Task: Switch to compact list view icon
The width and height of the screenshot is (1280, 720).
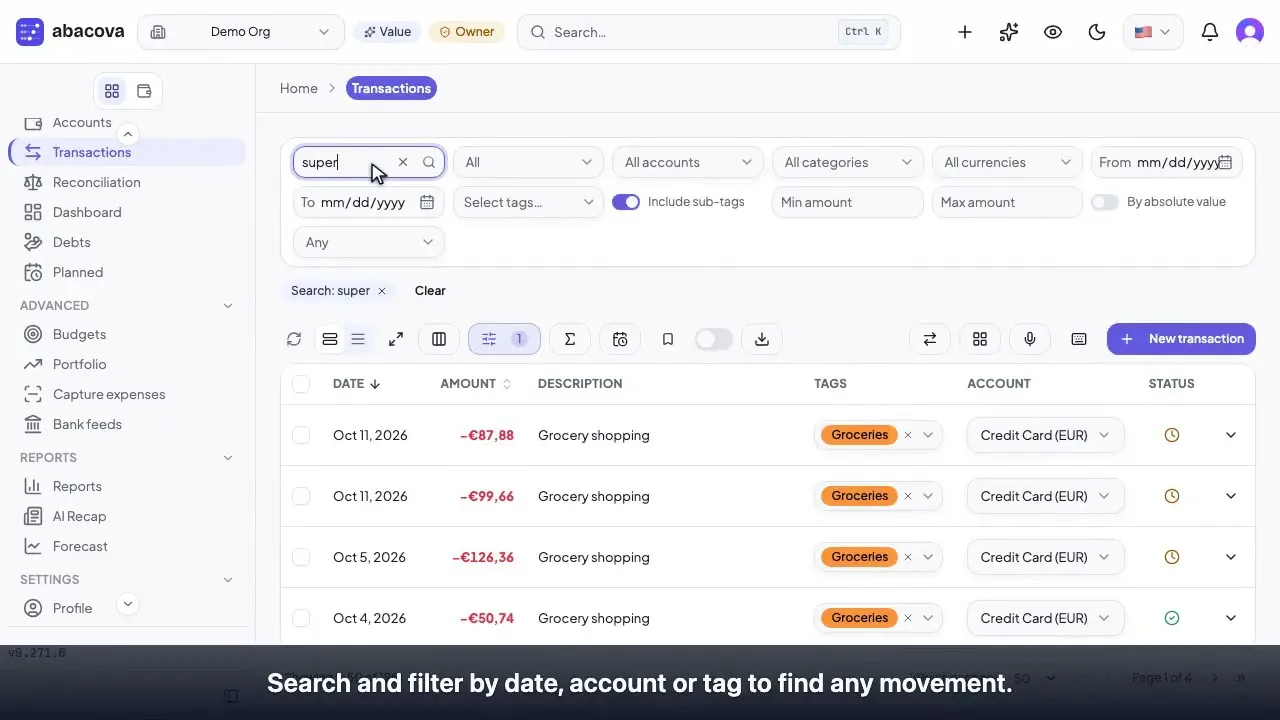Action: click(358, 339)
